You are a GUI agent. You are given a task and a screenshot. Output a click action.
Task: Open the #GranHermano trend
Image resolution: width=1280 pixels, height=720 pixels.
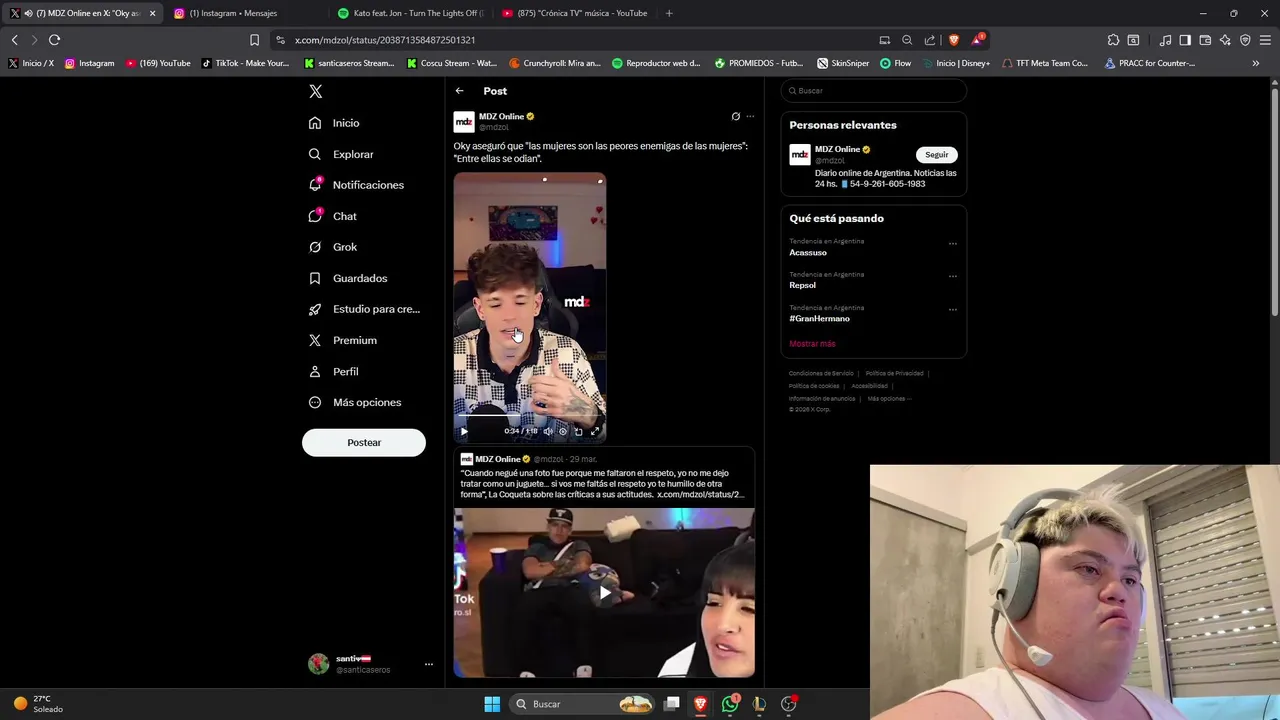pos(819,319)
